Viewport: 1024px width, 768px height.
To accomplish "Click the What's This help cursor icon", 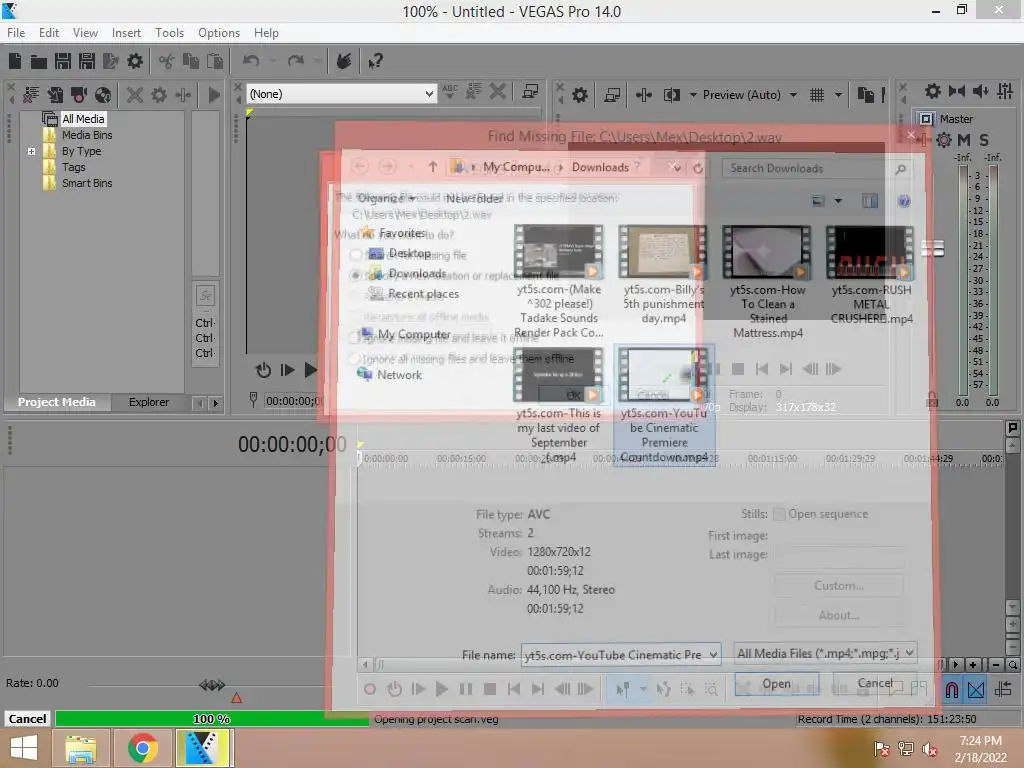I will coord(376,61).
